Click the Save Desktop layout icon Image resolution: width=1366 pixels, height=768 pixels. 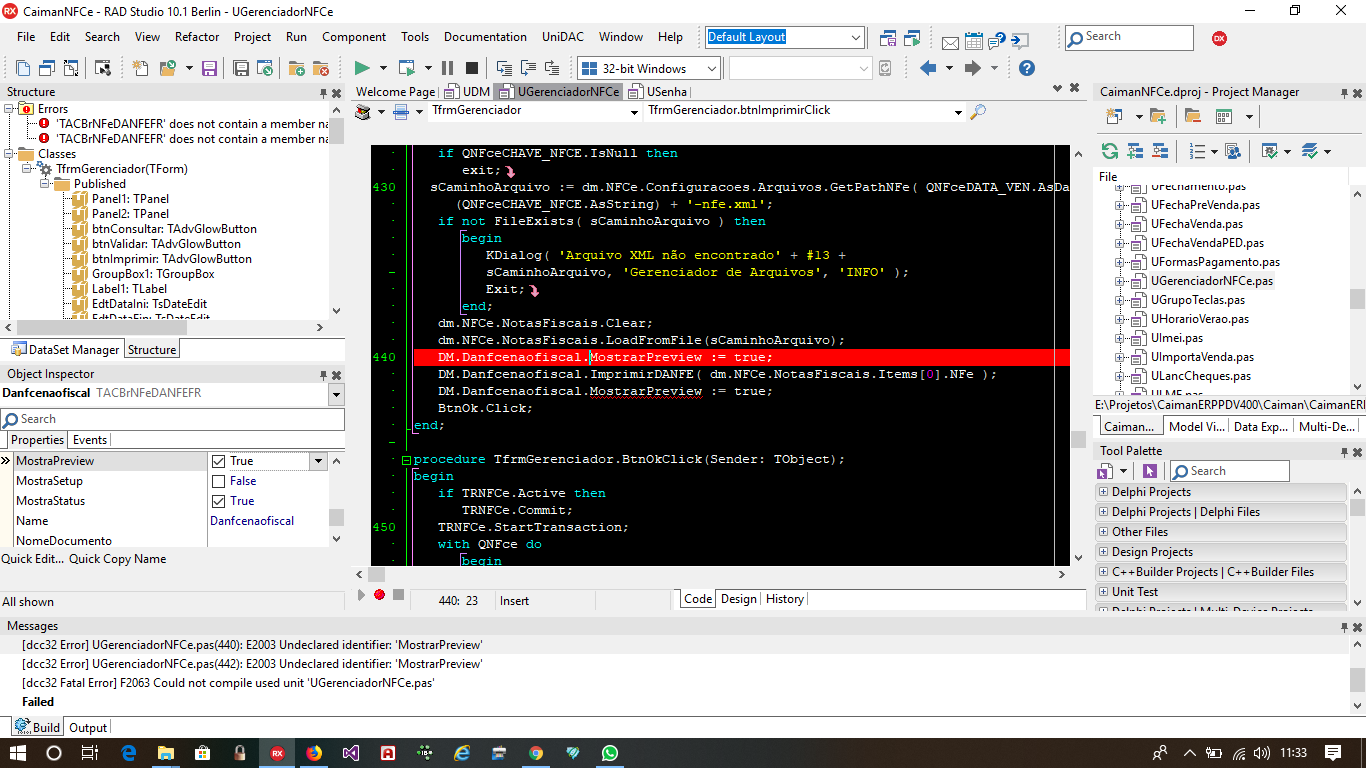pos(888,38)
